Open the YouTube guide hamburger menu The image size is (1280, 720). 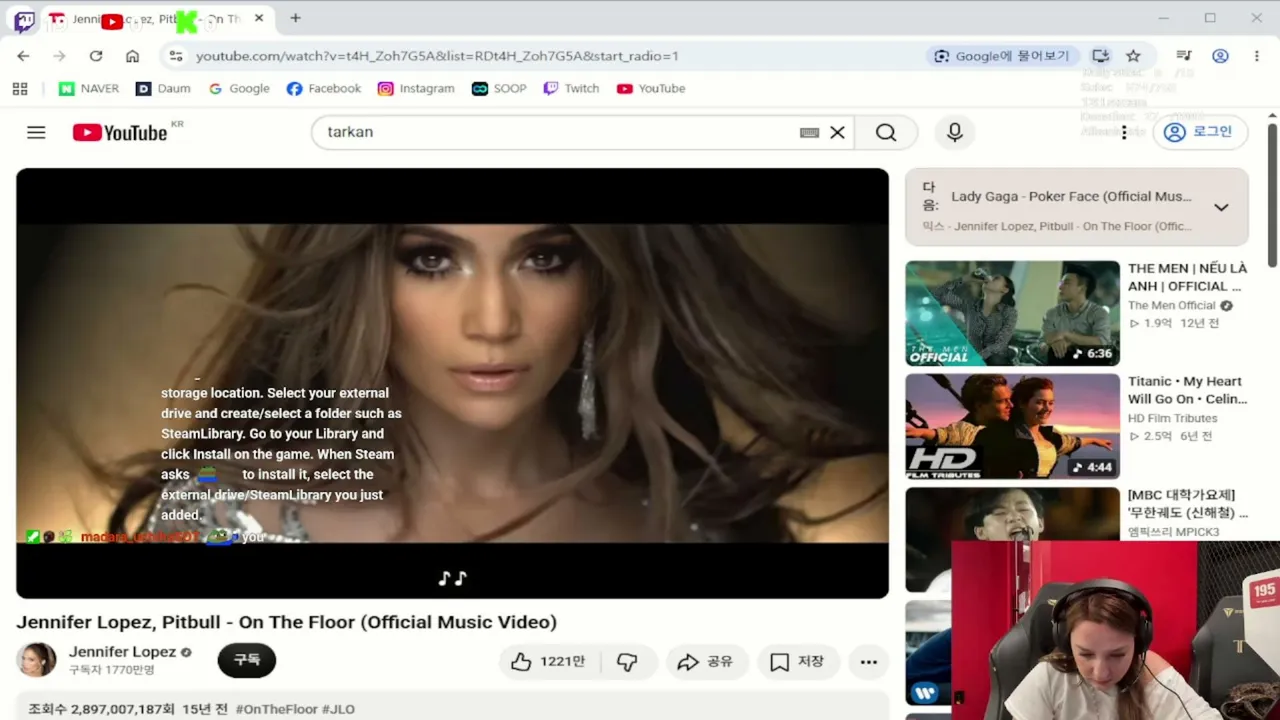(x=36, y=132)
